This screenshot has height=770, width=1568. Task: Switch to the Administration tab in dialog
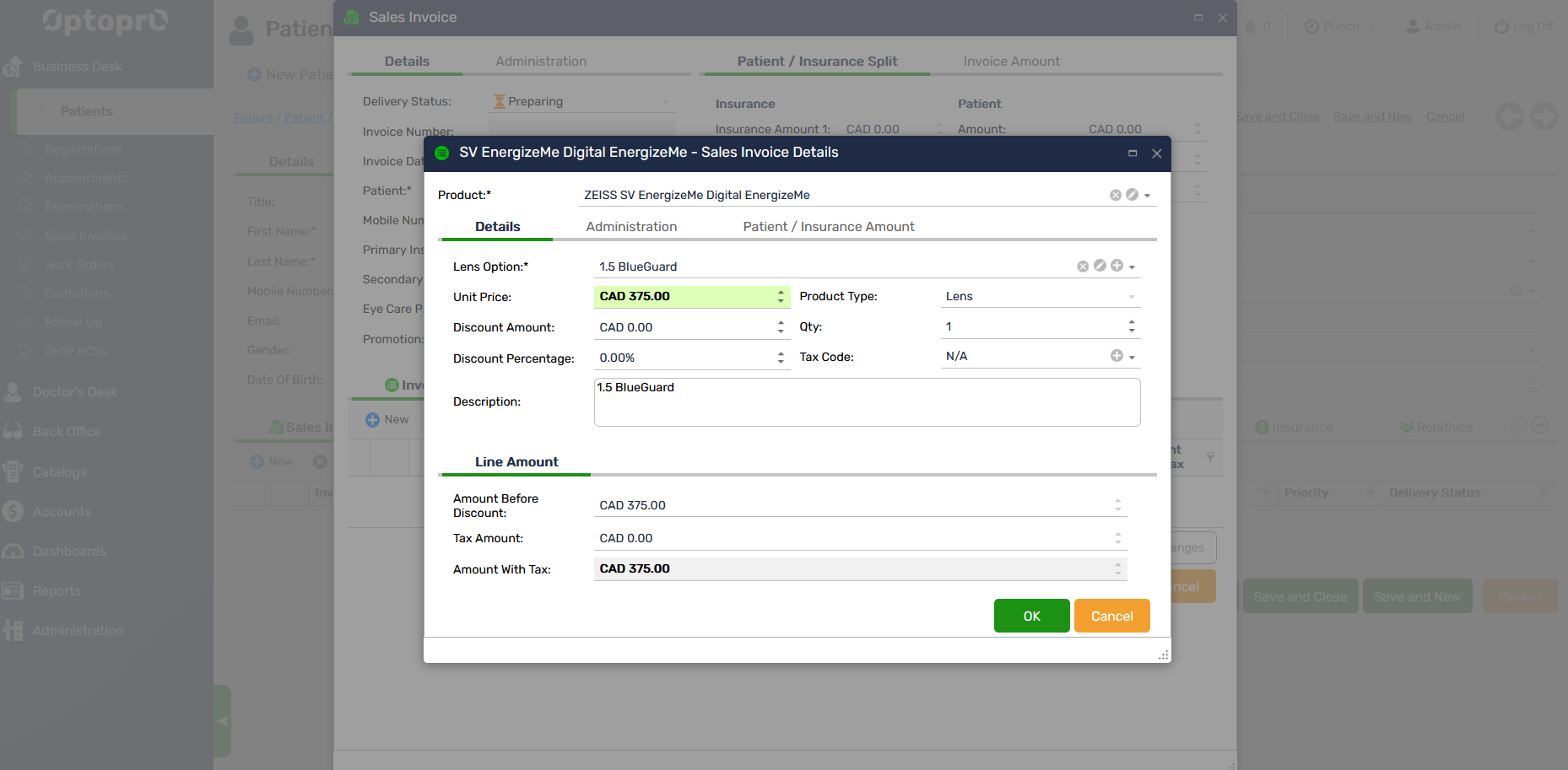[631, 227]
